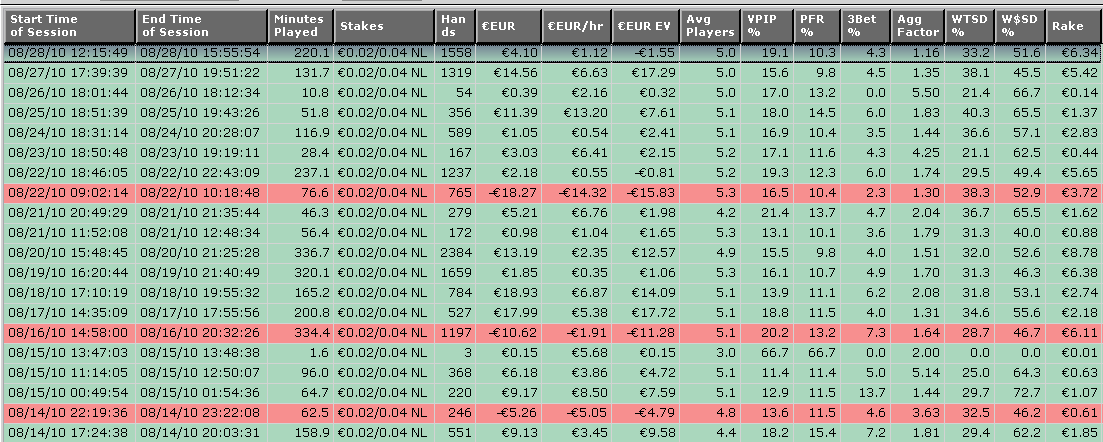Sort sessions by Stakes column
The width and height of the screenshot is (1103, 442).
pyautogui.click(x=384, y=25)
